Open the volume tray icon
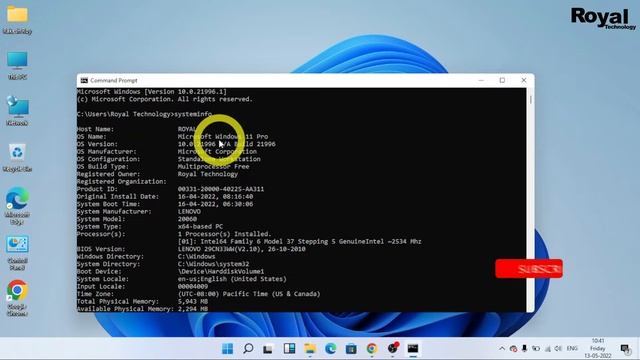The width and height of the screenshot is (640, 360). click(558, 349)
